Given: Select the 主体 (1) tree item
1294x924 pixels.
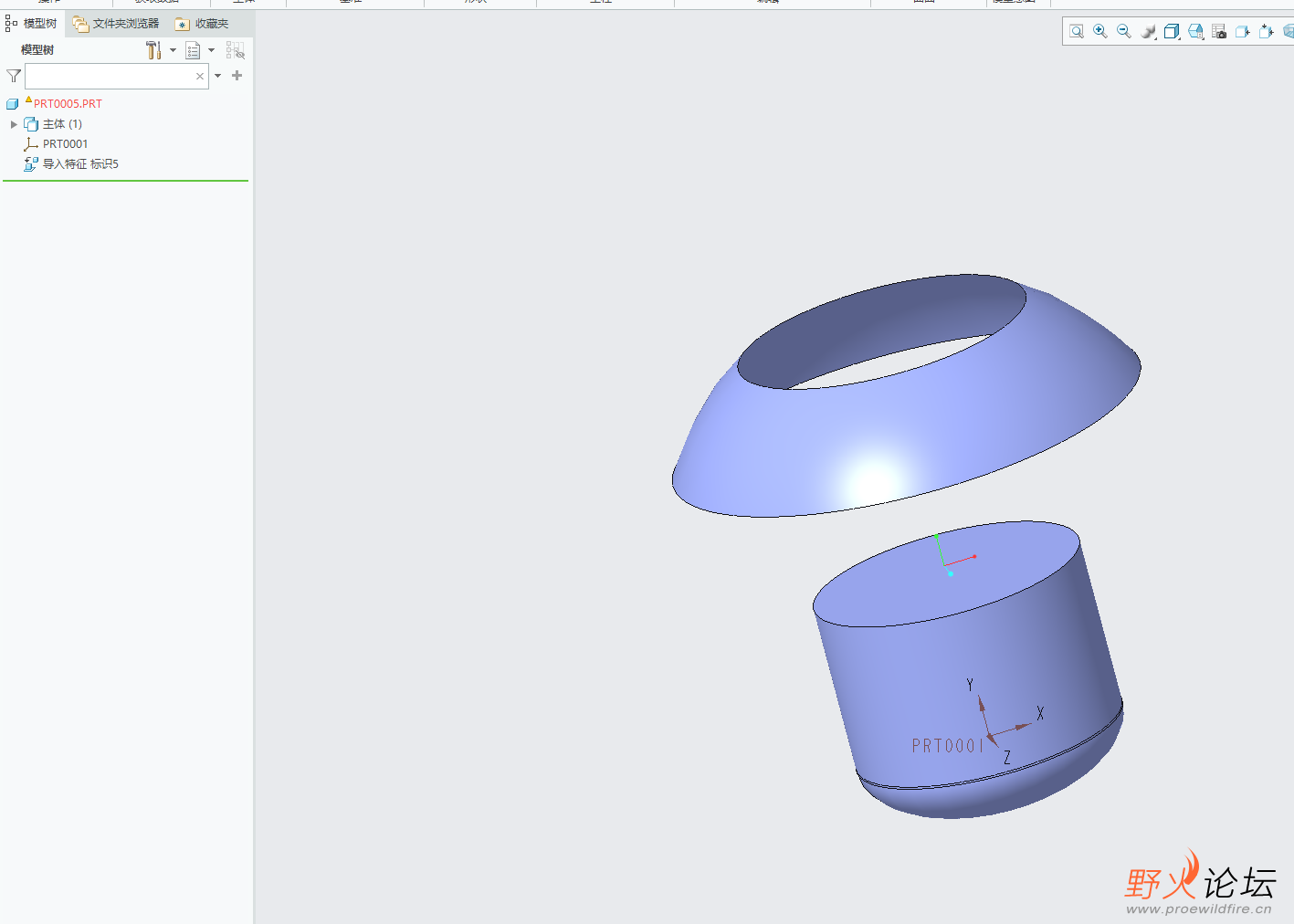Looking at the screenshot, I should 62,124.
